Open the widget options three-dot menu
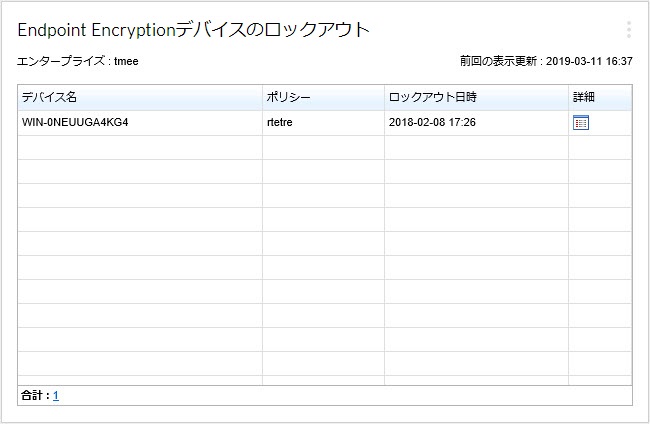 coord(628,30)
